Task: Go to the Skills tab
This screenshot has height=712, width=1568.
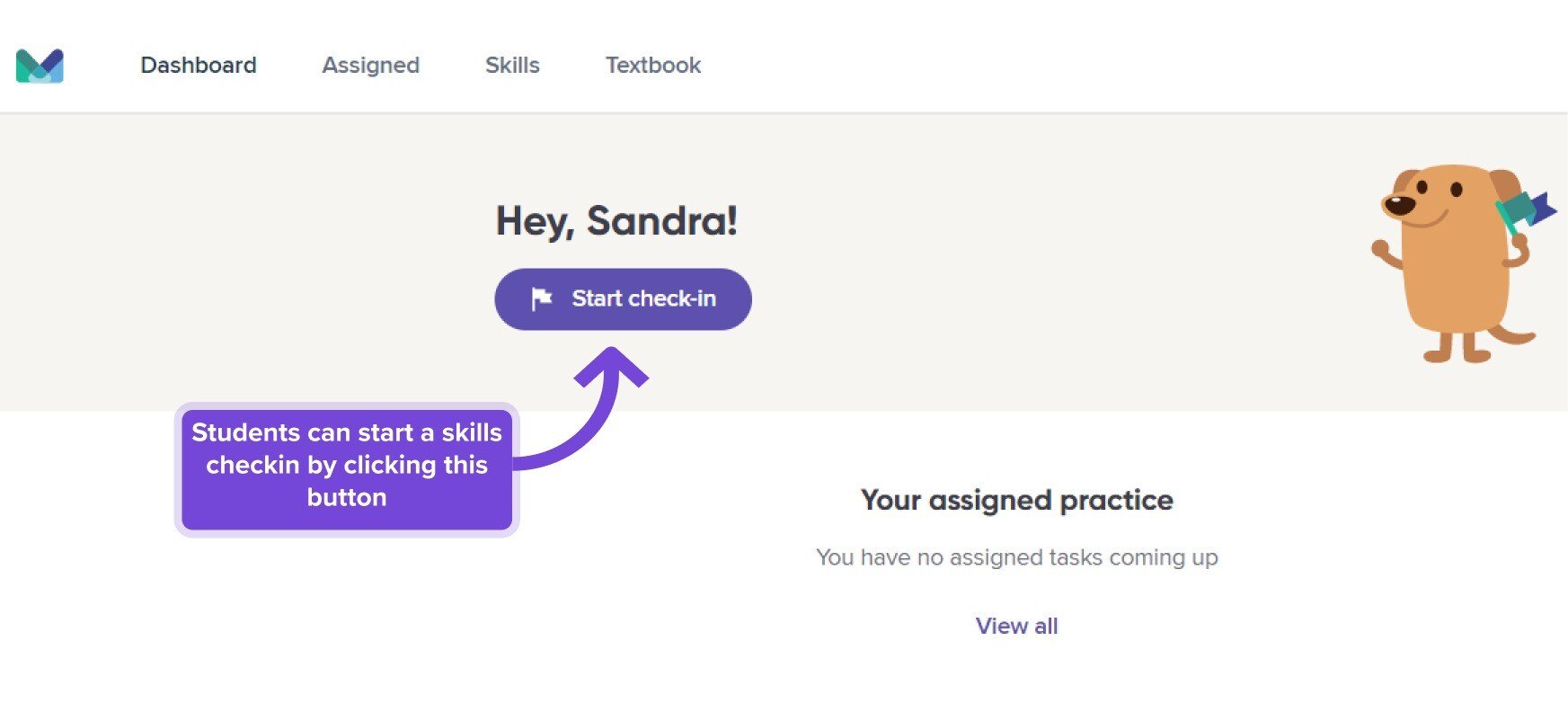Action: (x=512, y=66)
